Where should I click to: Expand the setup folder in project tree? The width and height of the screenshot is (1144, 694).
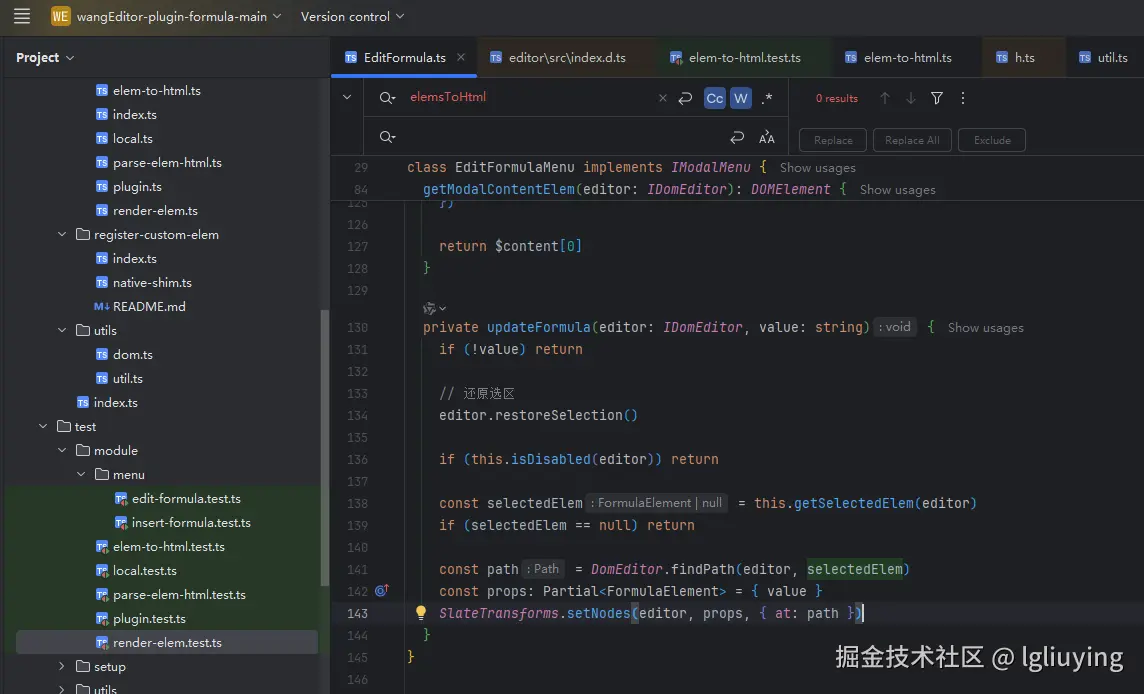(x=62, y=667)
